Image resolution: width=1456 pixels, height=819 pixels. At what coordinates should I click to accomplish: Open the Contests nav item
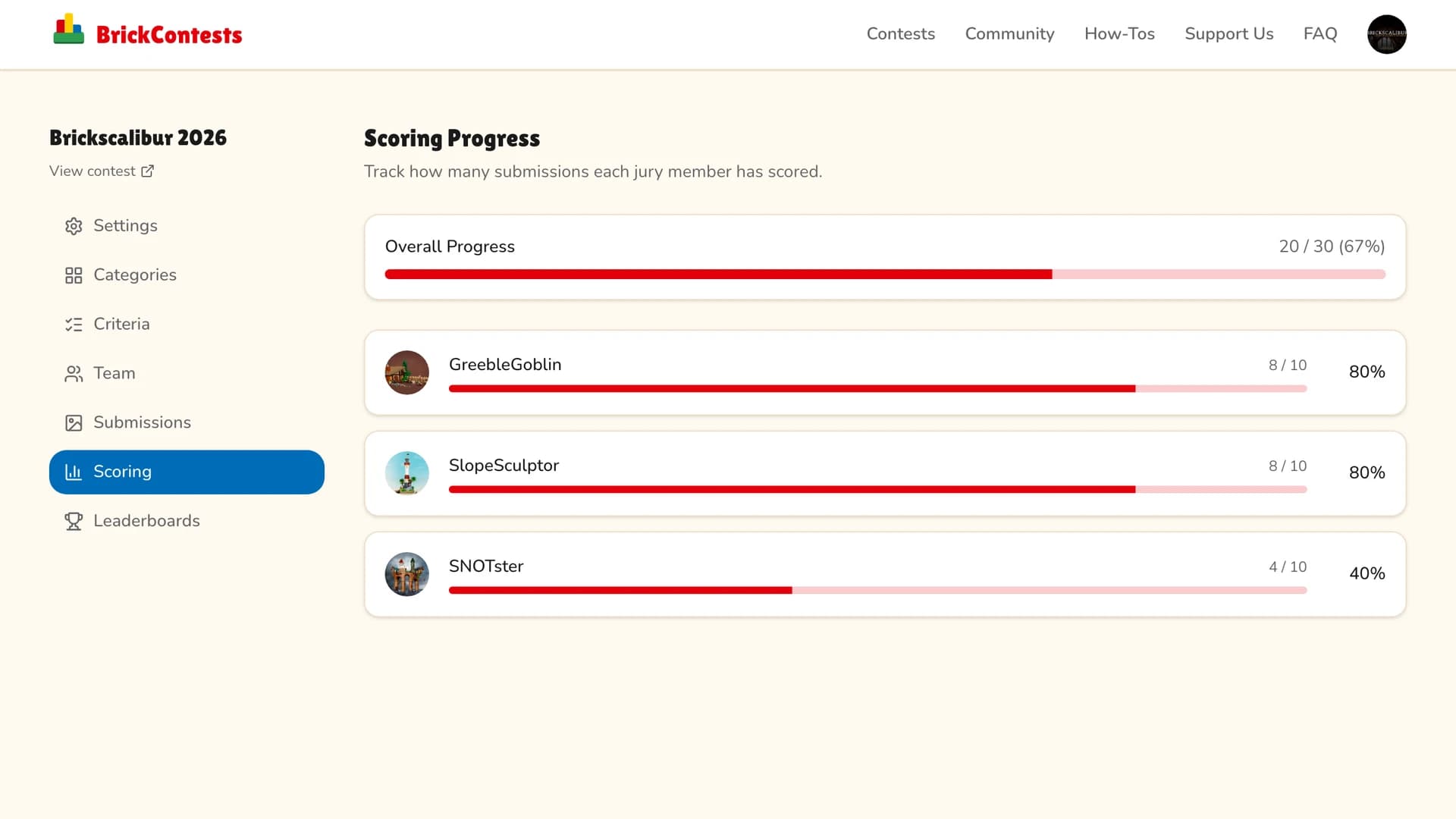pyautogui.click(x=900, y=34)
